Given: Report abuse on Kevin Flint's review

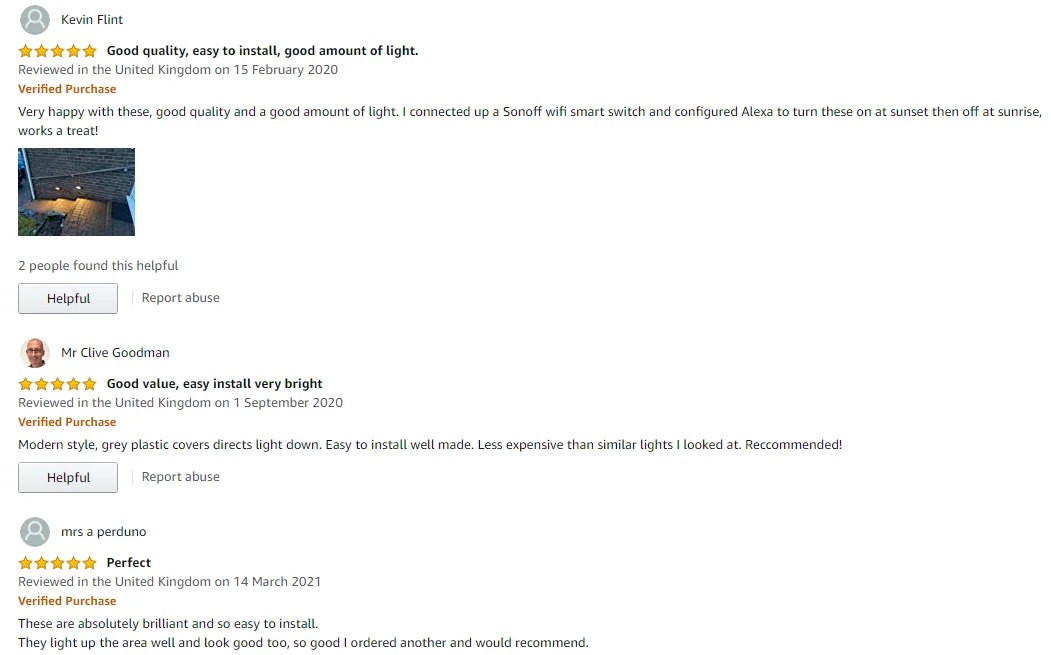Looking at the screenshot, I should pyautogui.click(x=180, y=298).
